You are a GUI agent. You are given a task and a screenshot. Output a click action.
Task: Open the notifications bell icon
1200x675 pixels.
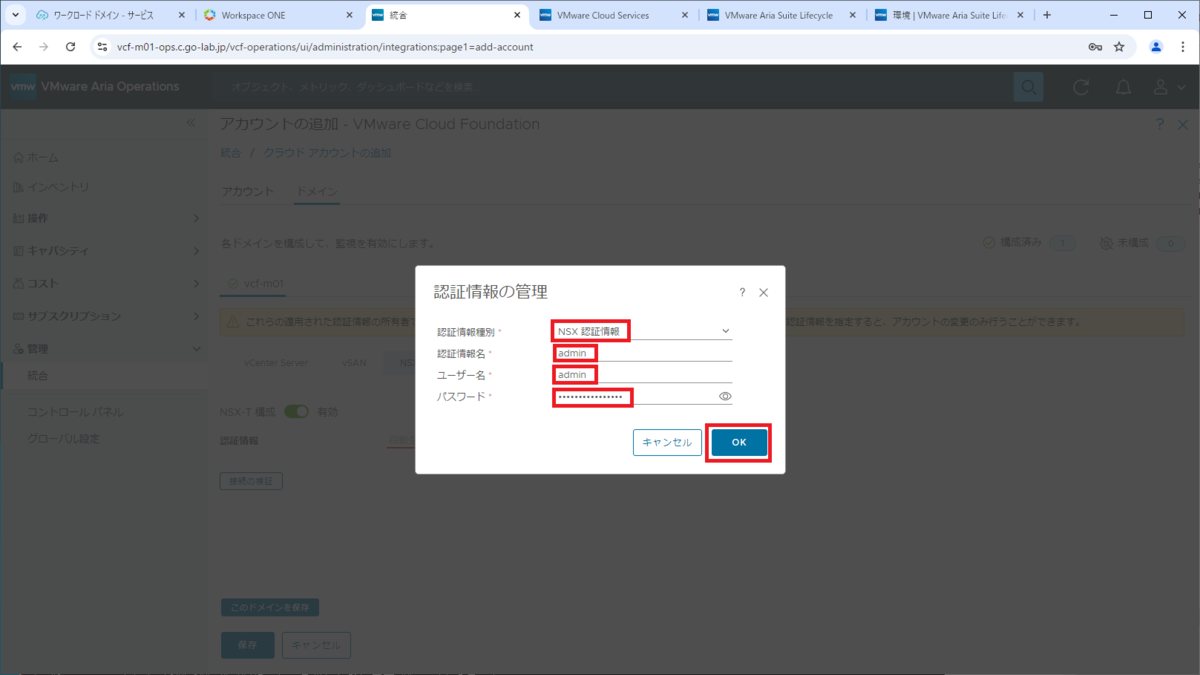coord(1124,87)
